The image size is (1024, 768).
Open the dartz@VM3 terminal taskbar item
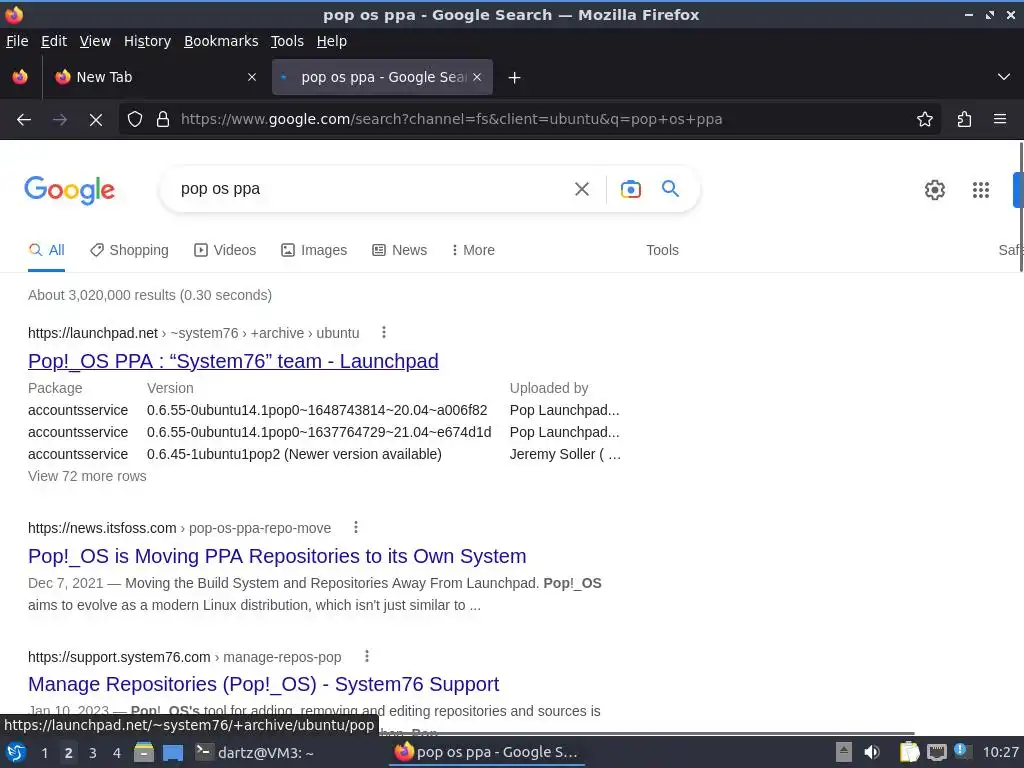pos(255,753)
